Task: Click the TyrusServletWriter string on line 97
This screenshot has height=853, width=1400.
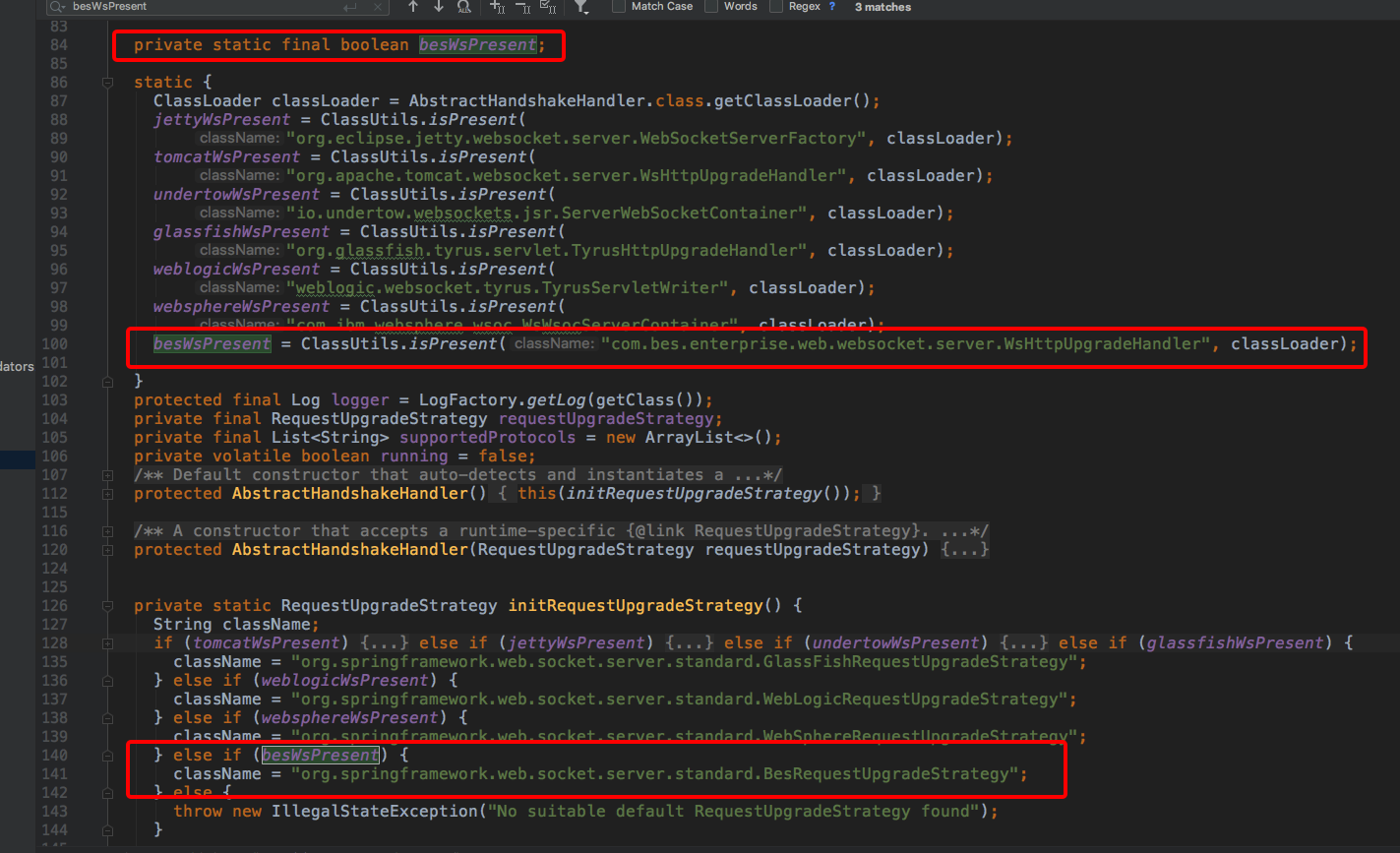Action: [x=508, y=287]
